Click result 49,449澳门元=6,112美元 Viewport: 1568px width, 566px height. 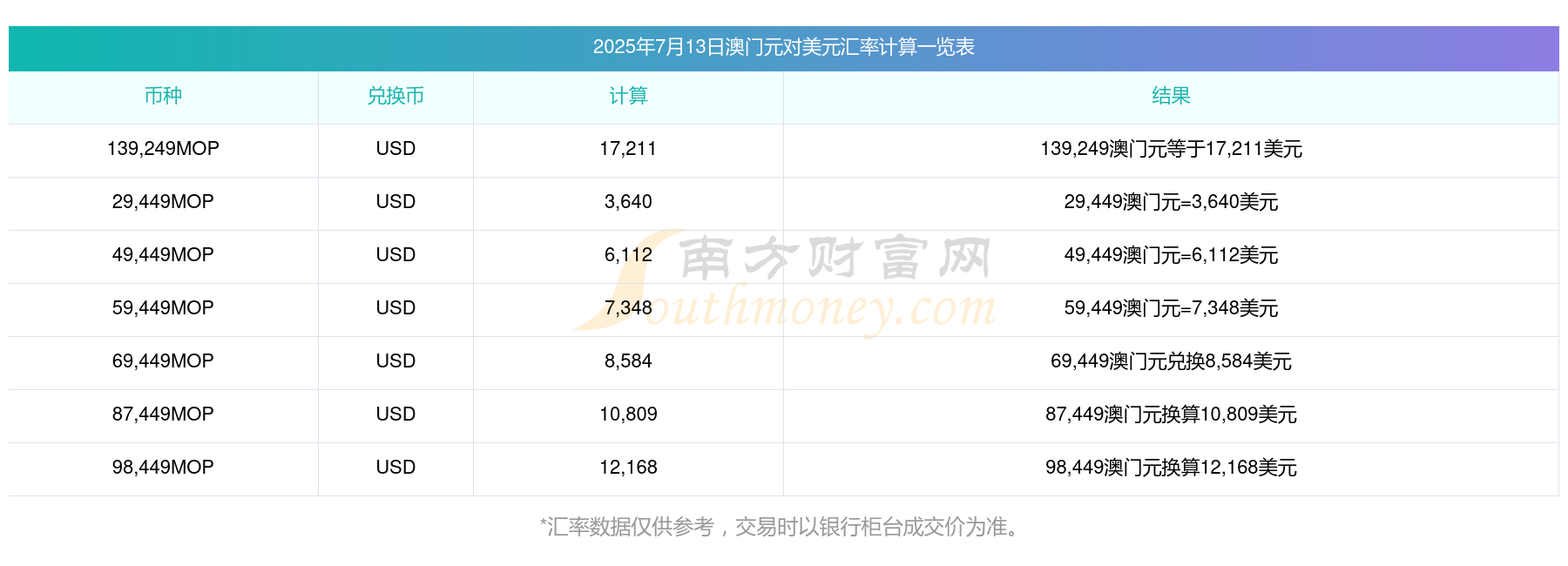pos(1171,255)
